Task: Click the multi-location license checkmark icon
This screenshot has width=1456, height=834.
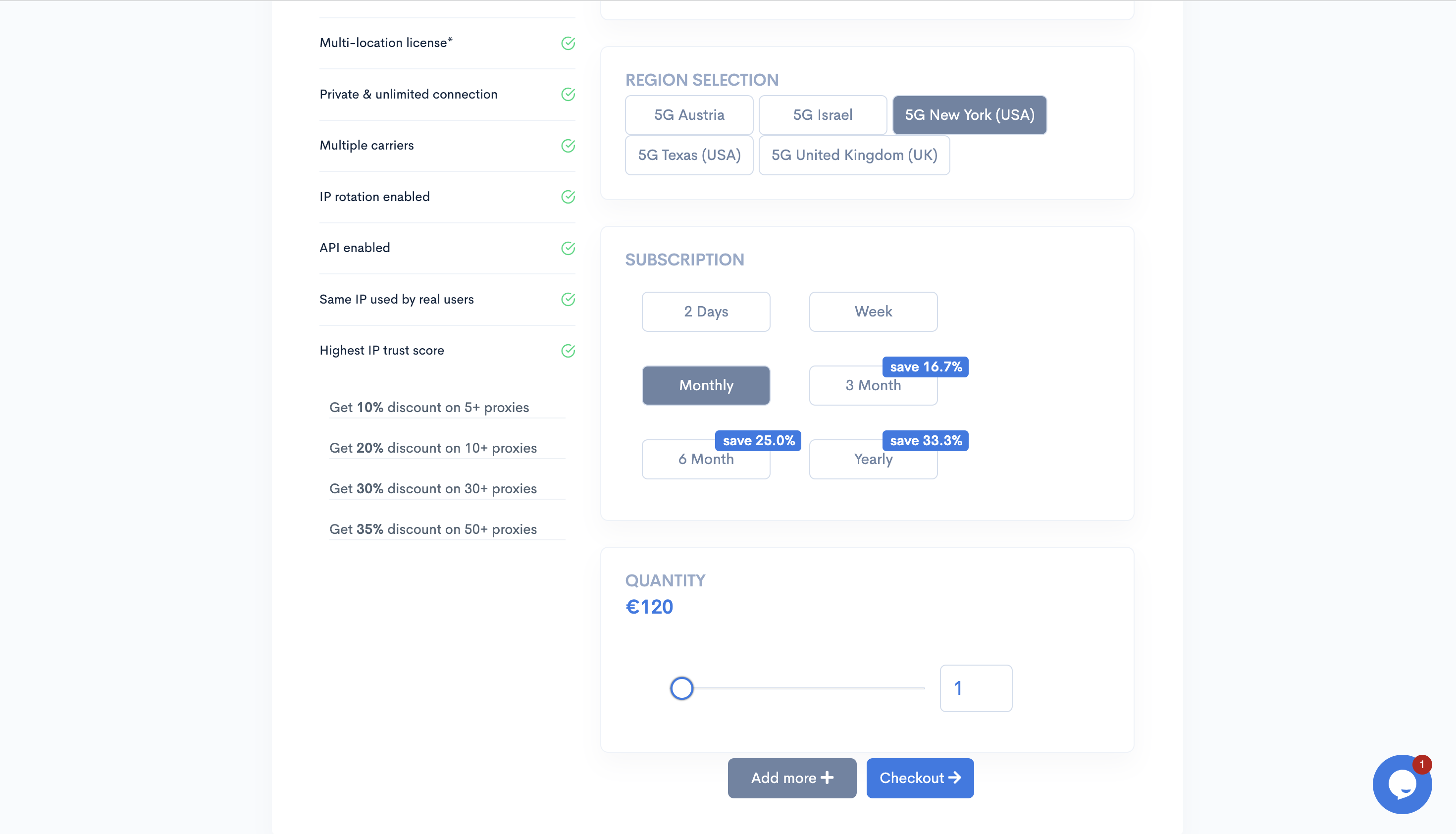Action: 567,43
